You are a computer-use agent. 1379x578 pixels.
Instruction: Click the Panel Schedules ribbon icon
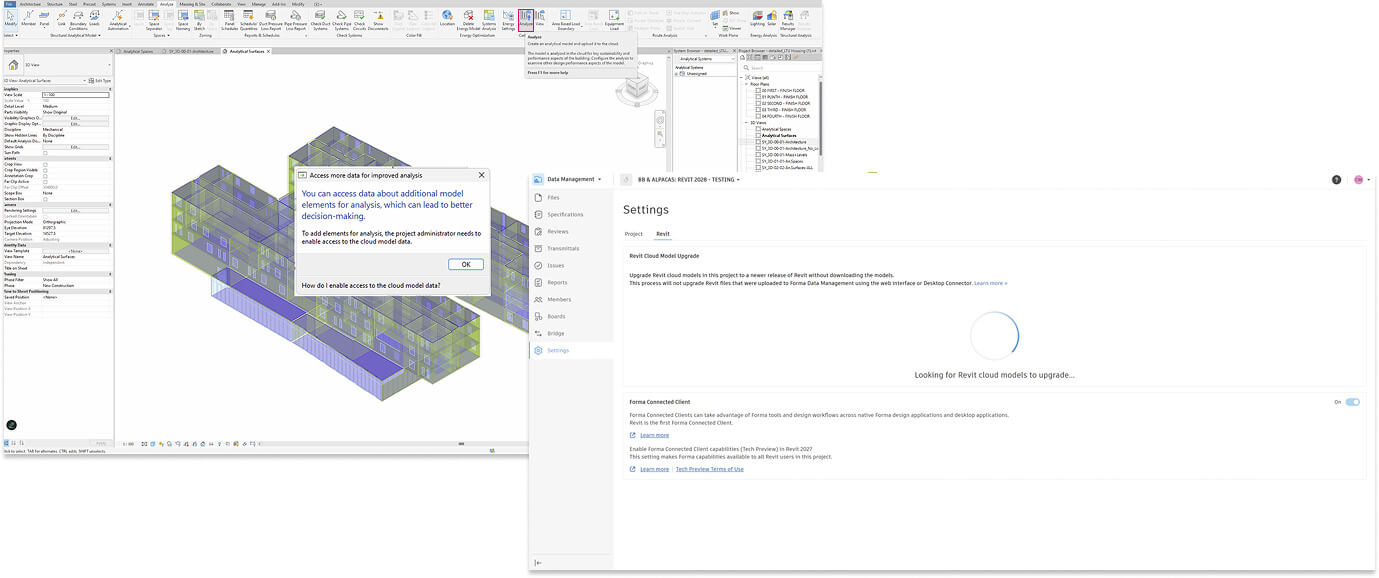pyautogui.click(x=229, y=20)
